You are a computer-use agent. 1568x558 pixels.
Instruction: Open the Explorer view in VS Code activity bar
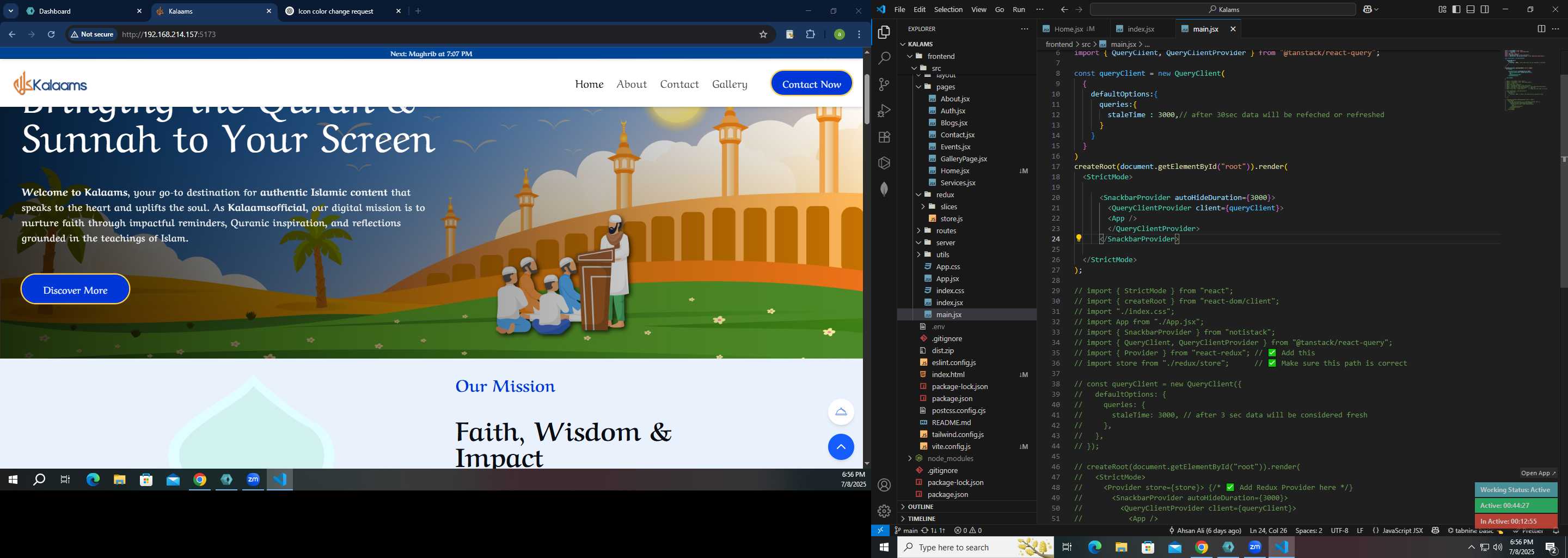click(884, 32)
